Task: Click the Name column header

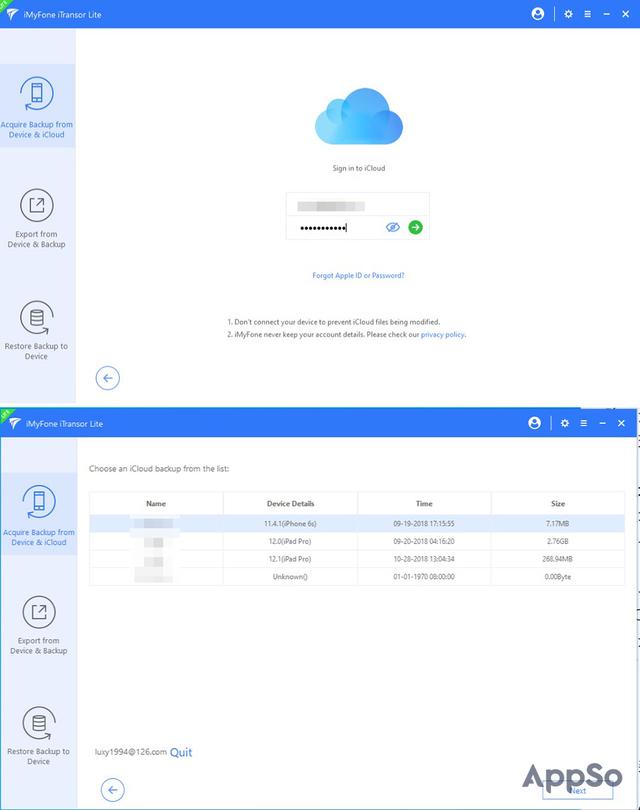Action: 156,503
